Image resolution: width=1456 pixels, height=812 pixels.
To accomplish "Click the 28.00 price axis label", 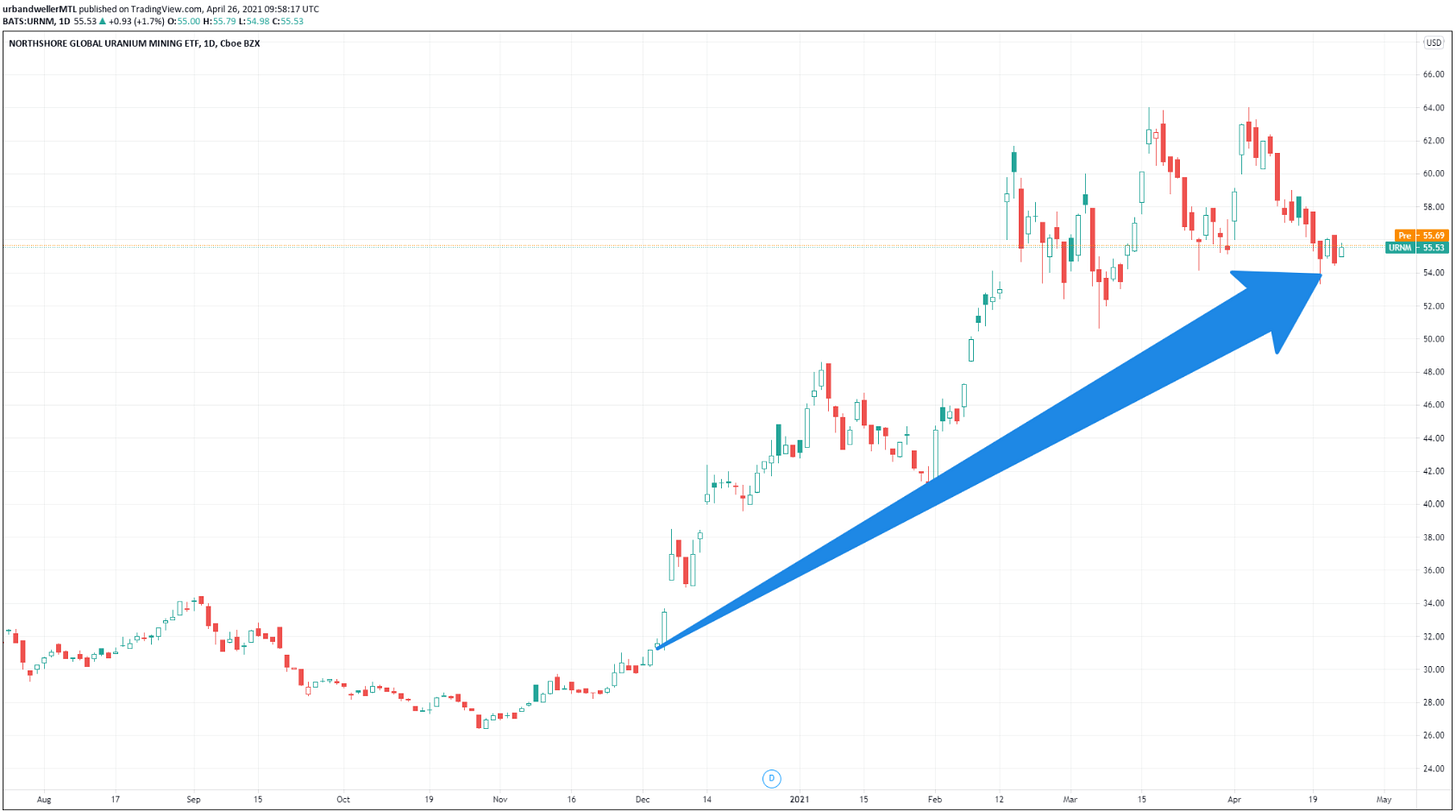I will [1433, 702].
